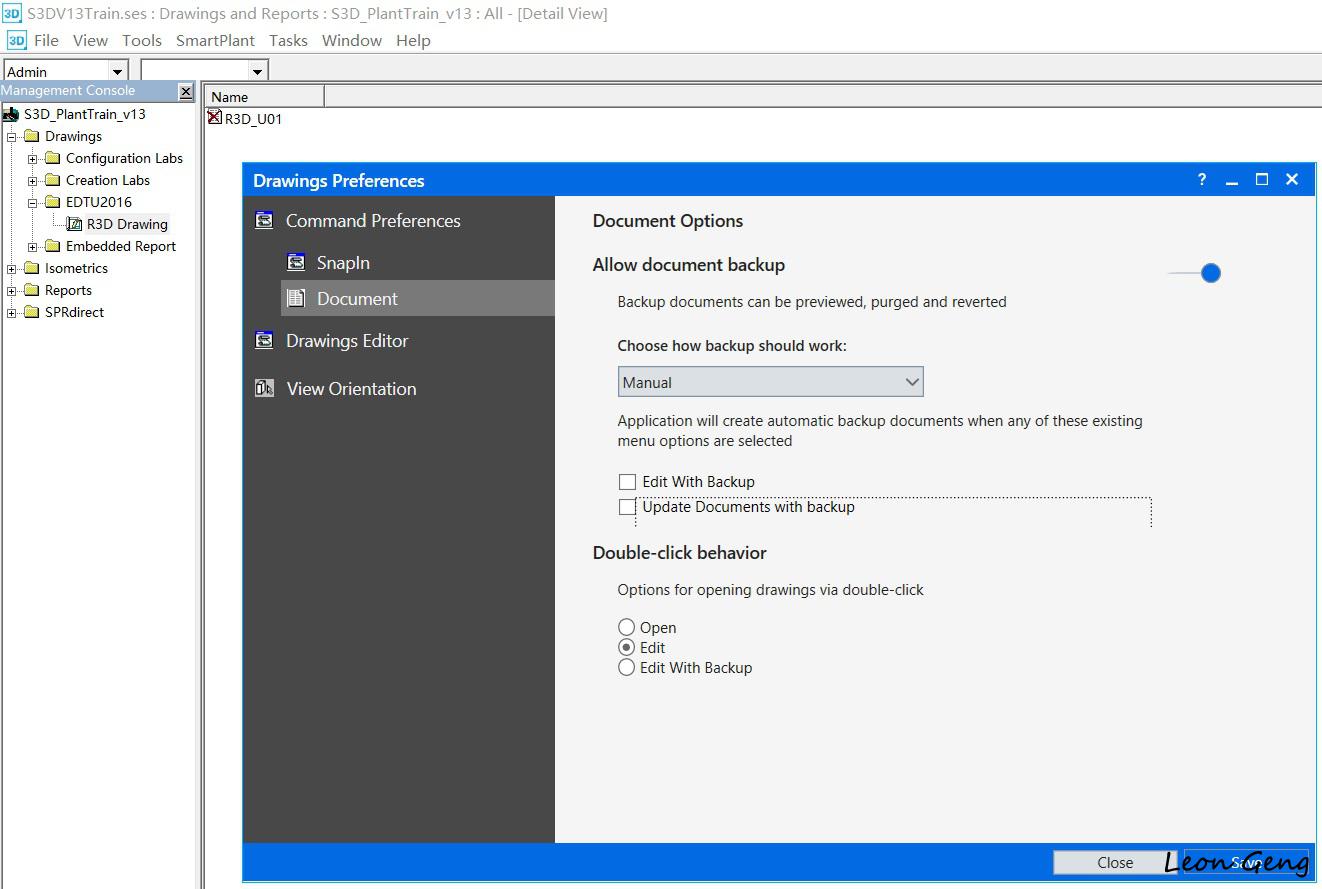This screenshot has height=889, width=1322.
Task: Click the View Orientation icon
Action: pyautogui.click(x=264, y=388)
